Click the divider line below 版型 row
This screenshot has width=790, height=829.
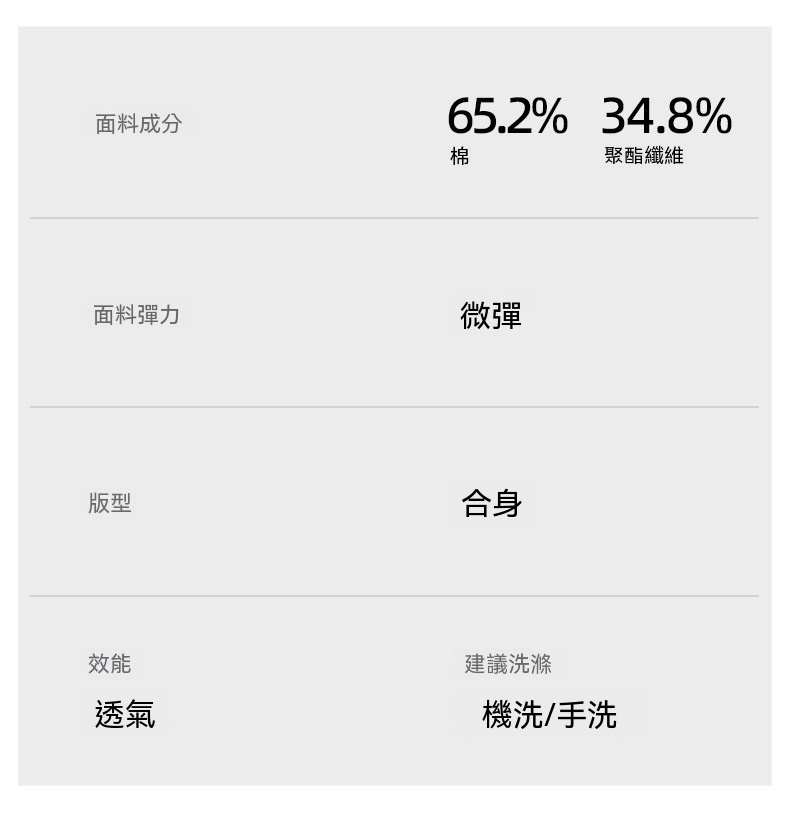(394, 596)
